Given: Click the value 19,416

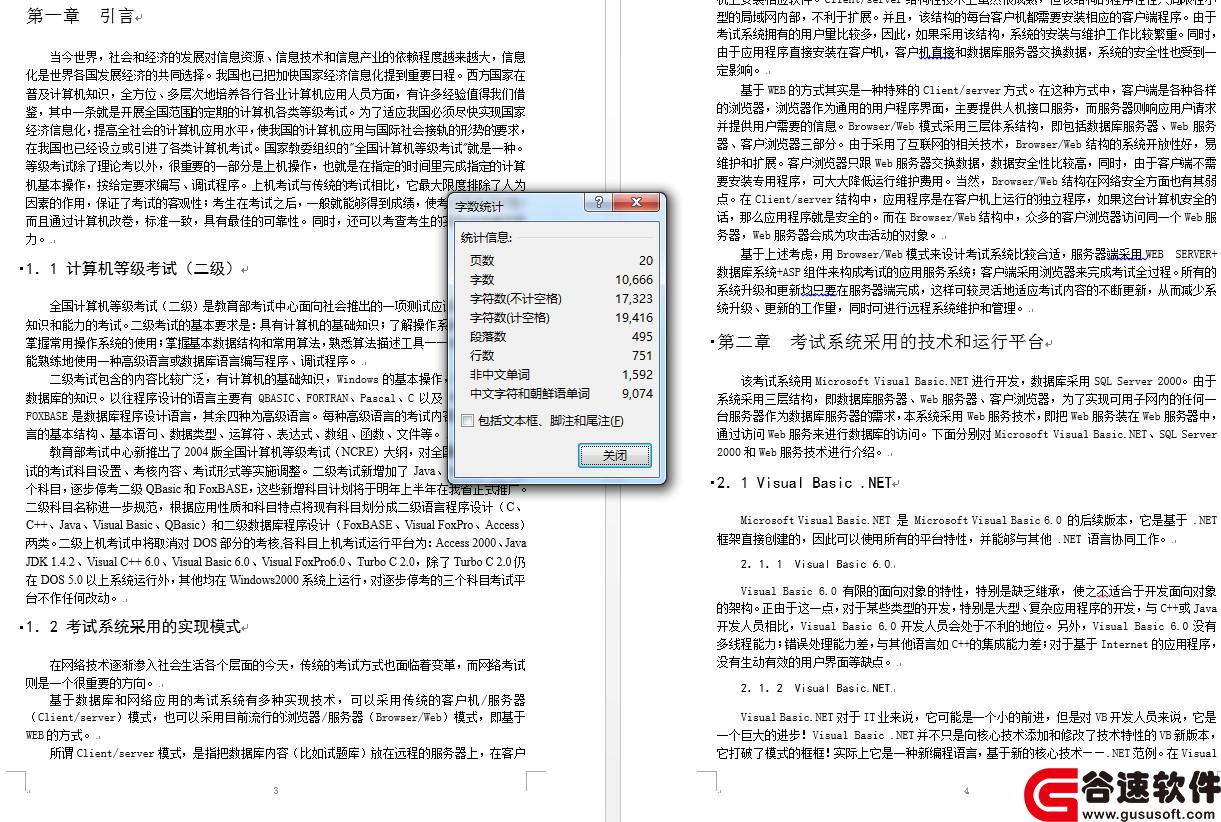Looking at the screenshot, I should 634,317.
